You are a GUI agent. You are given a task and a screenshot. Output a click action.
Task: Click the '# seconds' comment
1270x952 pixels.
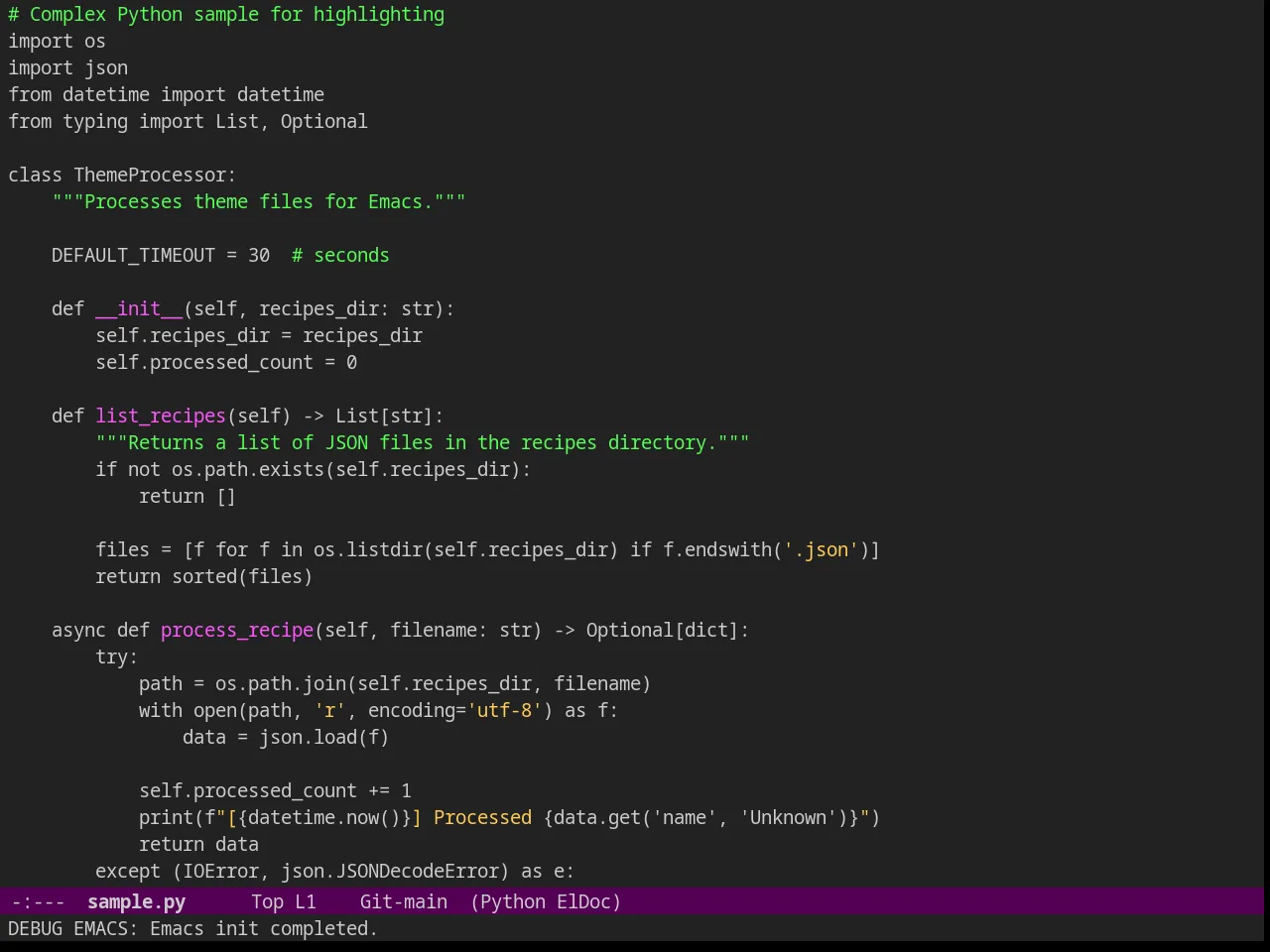[340, 255]
